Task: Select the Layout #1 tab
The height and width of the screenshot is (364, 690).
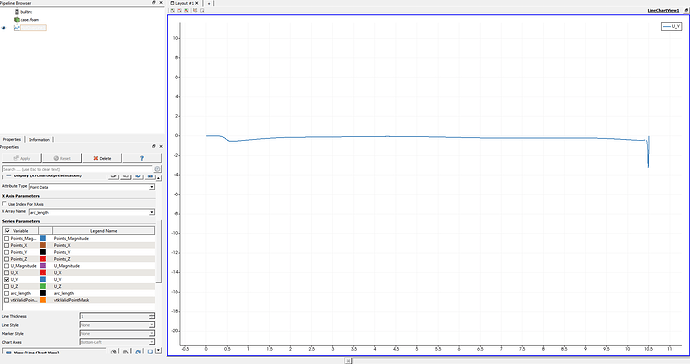Action: point(183,3)
